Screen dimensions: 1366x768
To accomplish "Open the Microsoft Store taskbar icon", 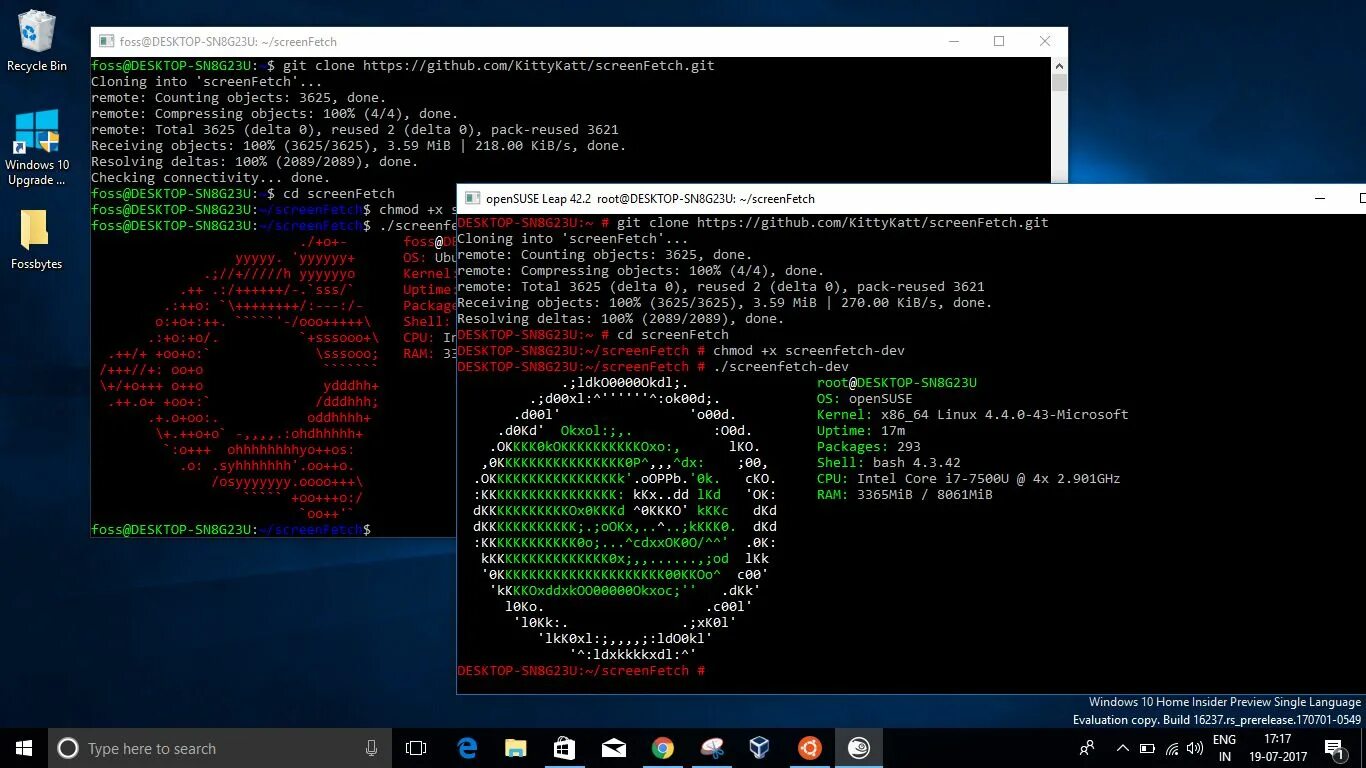I will [x=565, y=748].
